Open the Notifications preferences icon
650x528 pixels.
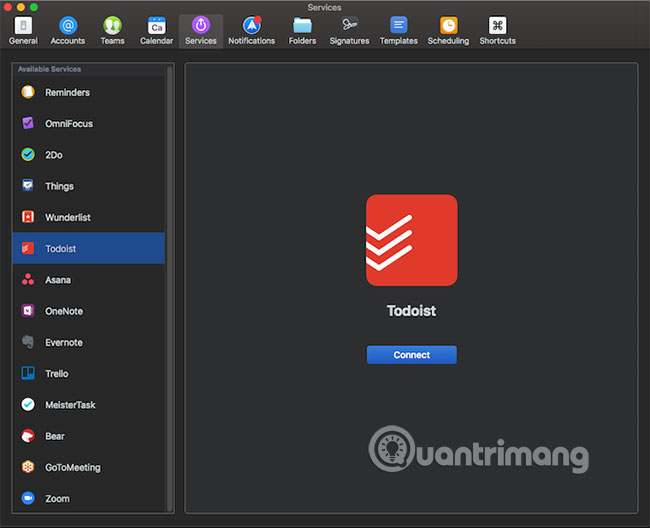[x=252, y=26]
